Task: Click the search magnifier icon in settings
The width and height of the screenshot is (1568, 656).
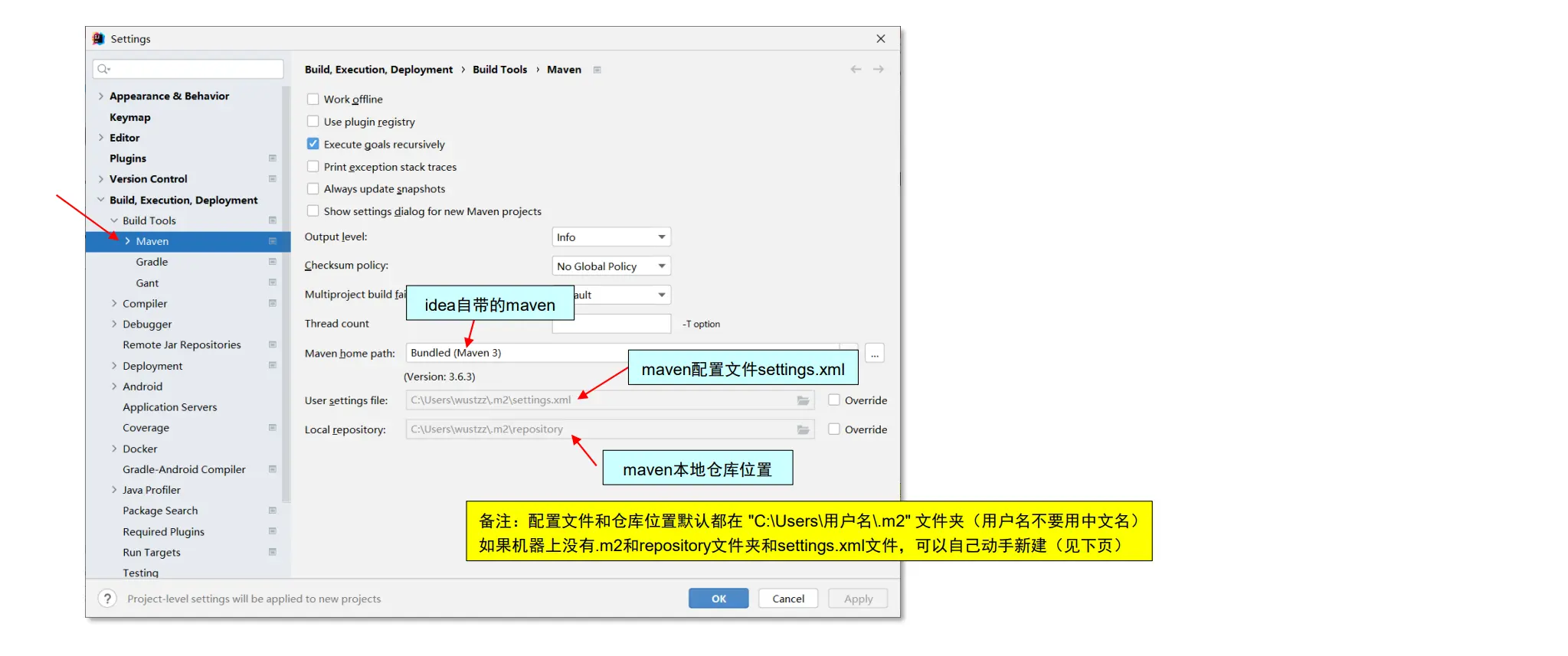Action: 103,69
